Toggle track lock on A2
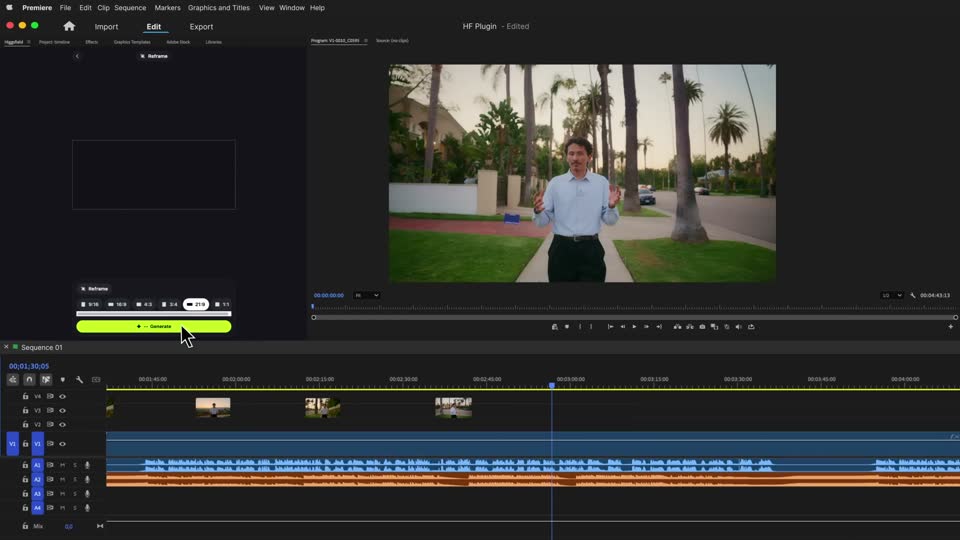Viewport: 960px width, 540px height. 25,479
